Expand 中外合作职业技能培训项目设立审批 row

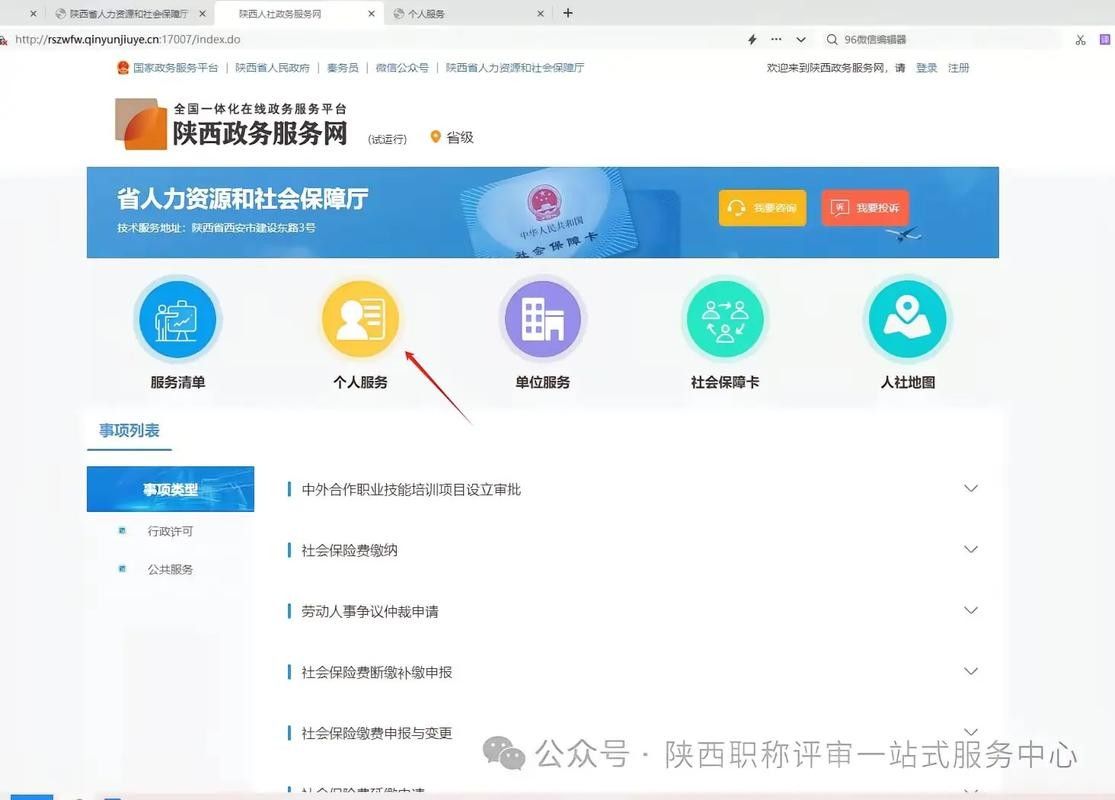pyautogui.click(x=971, y=489)
